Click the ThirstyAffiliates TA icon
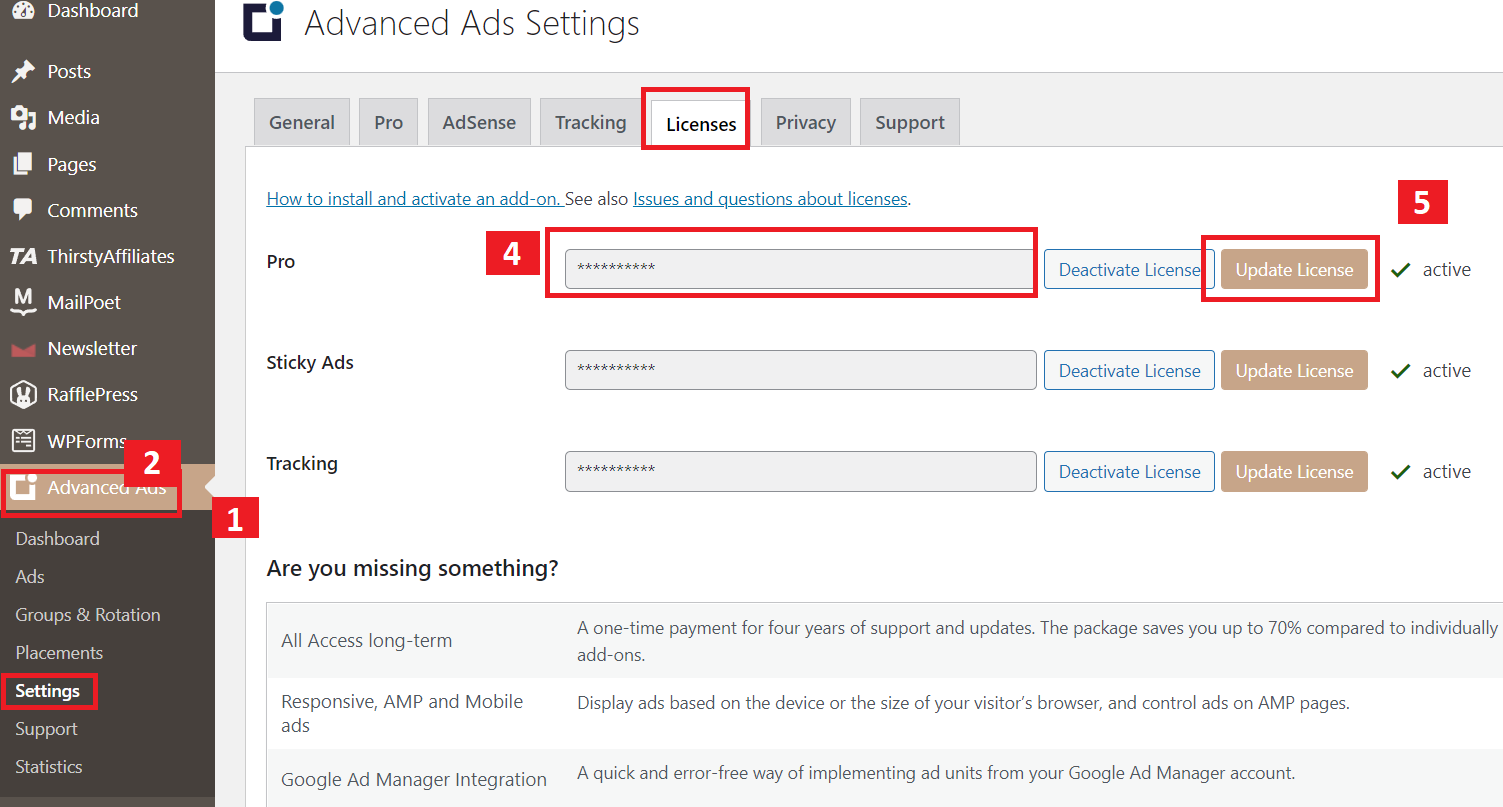1503x807 pixels. 22,255
